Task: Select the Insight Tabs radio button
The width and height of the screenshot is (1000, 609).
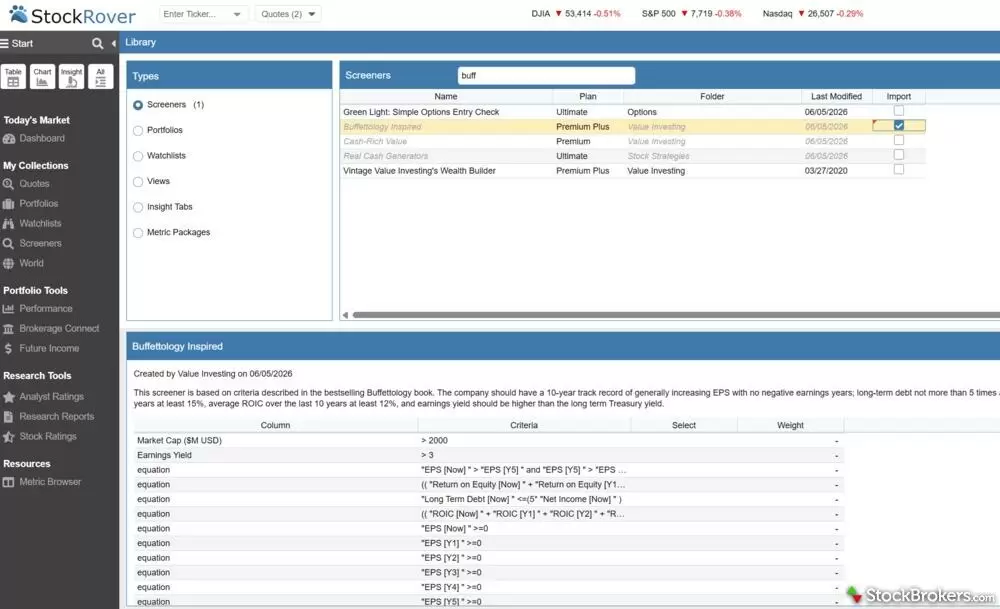Action: (x=138, y=207)
